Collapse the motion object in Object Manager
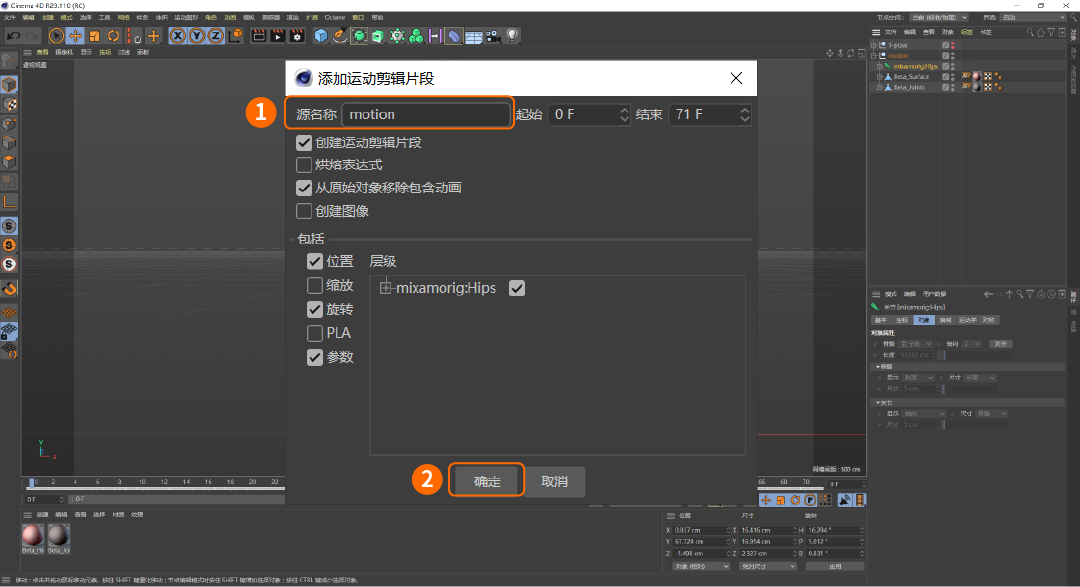Screen dimensions: 1080x587 pos(874,56)
